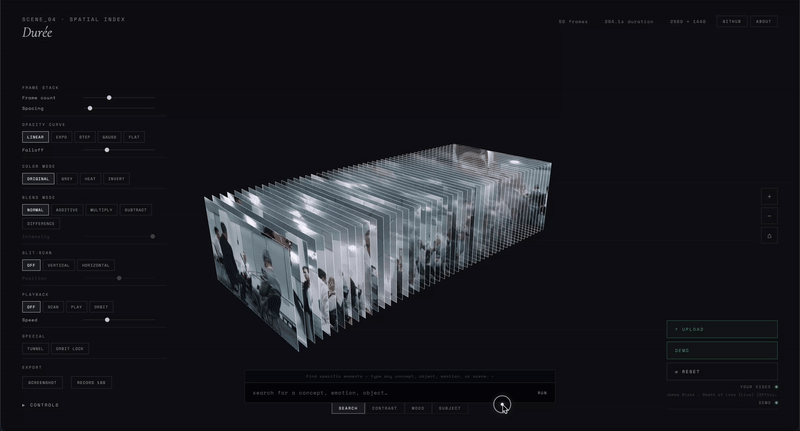This screenshot has width=800, height=431.
Task: Select the Step opacity curve
Action: 85,137
